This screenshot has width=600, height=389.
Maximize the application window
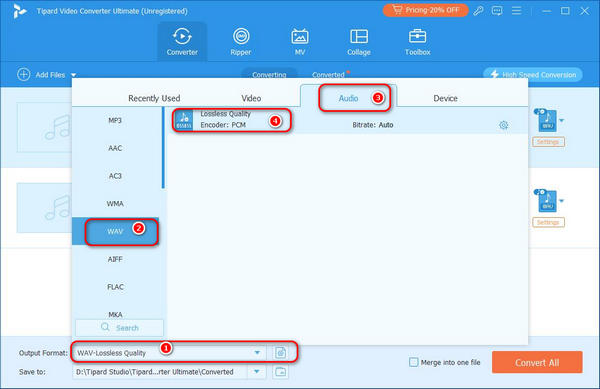[x=565, y=11]
